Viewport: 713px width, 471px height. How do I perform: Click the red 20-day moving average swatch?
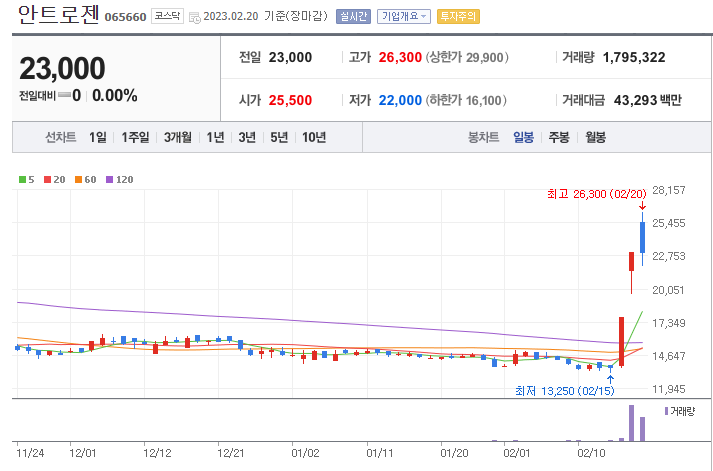[x=47, y=180]
